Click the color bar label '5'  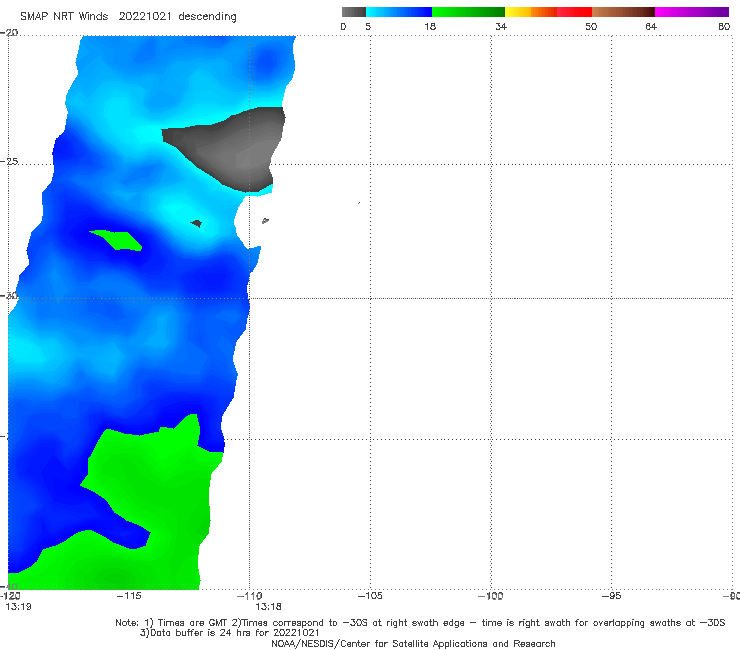(368, 26)
